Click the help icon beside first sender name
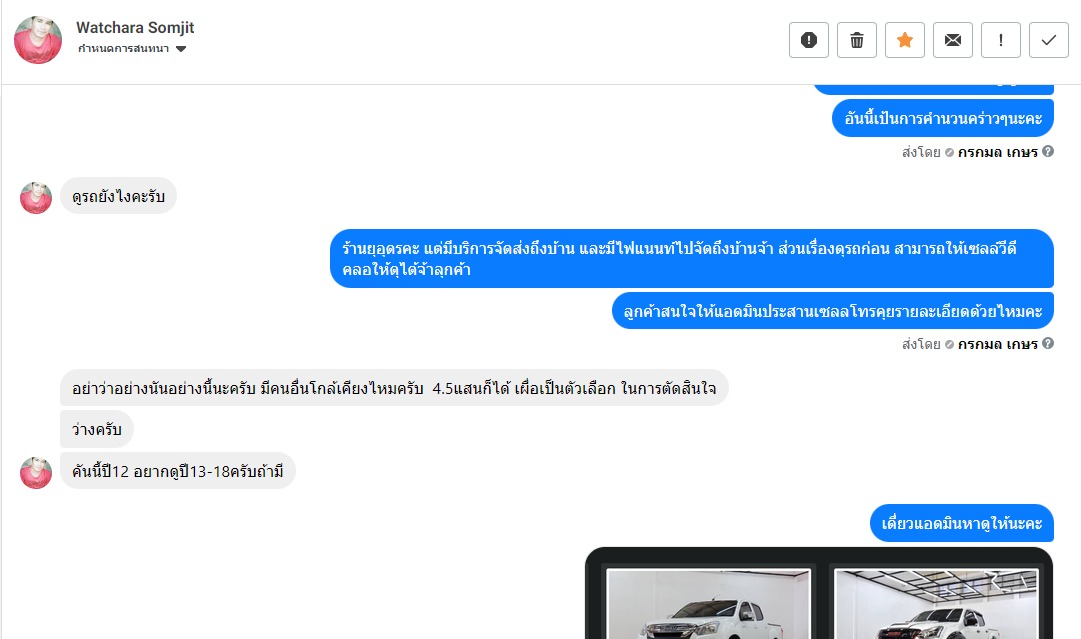 [1048, 152]
